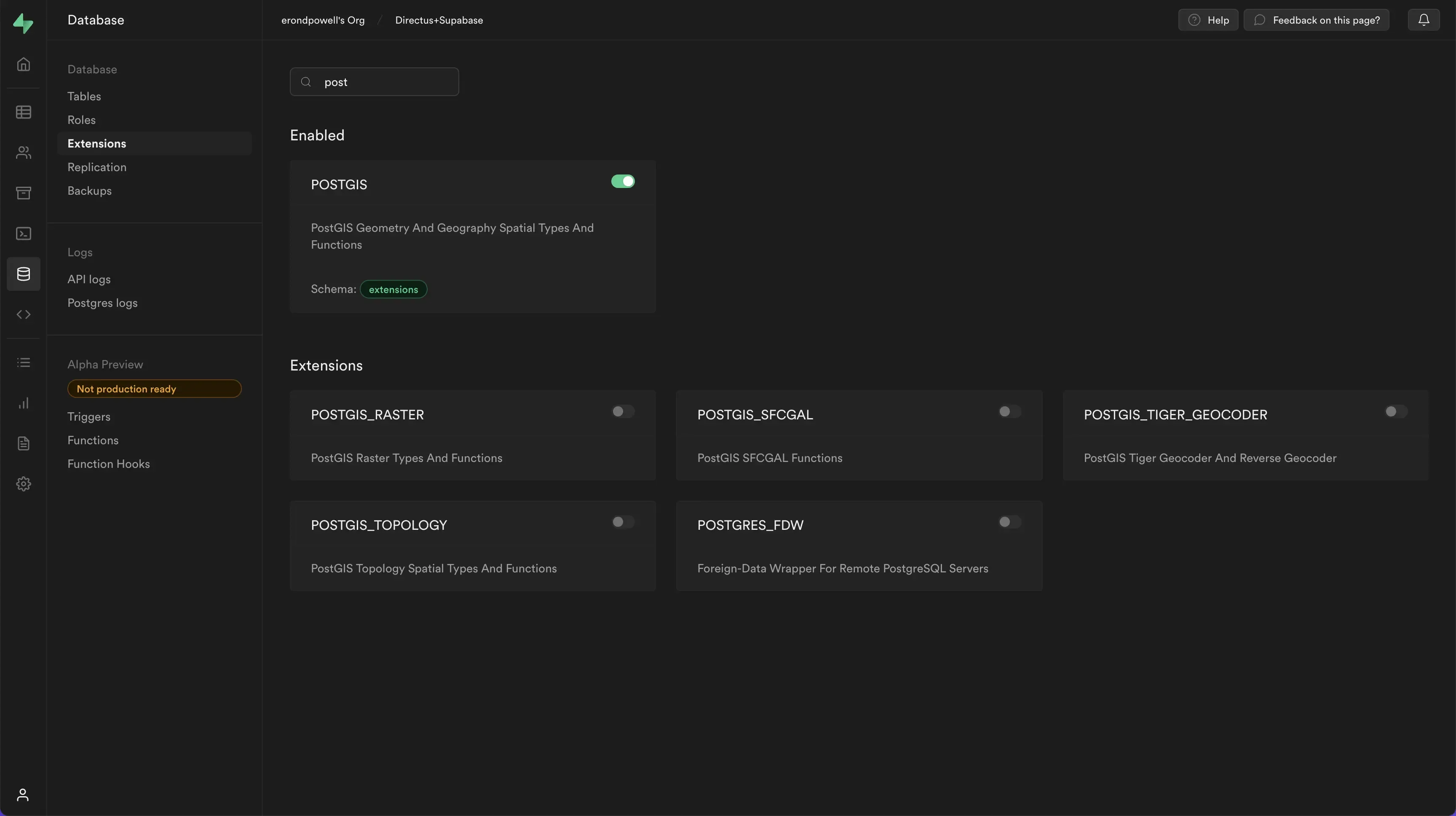Open the API code brackets icon
The image size is (1456, 816).
[x=23, y=314]
